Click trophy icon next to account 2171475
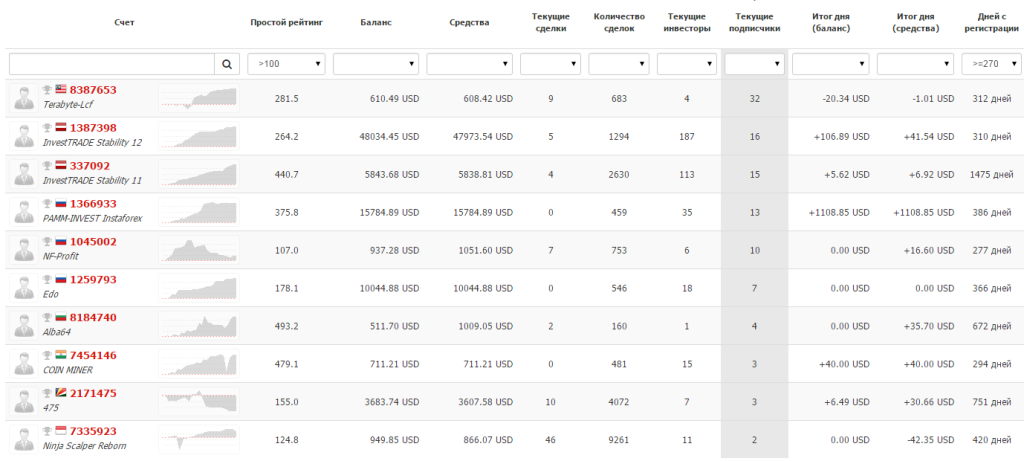The width and height of the screenshot is (1024, 461). [x=46, y=394]
